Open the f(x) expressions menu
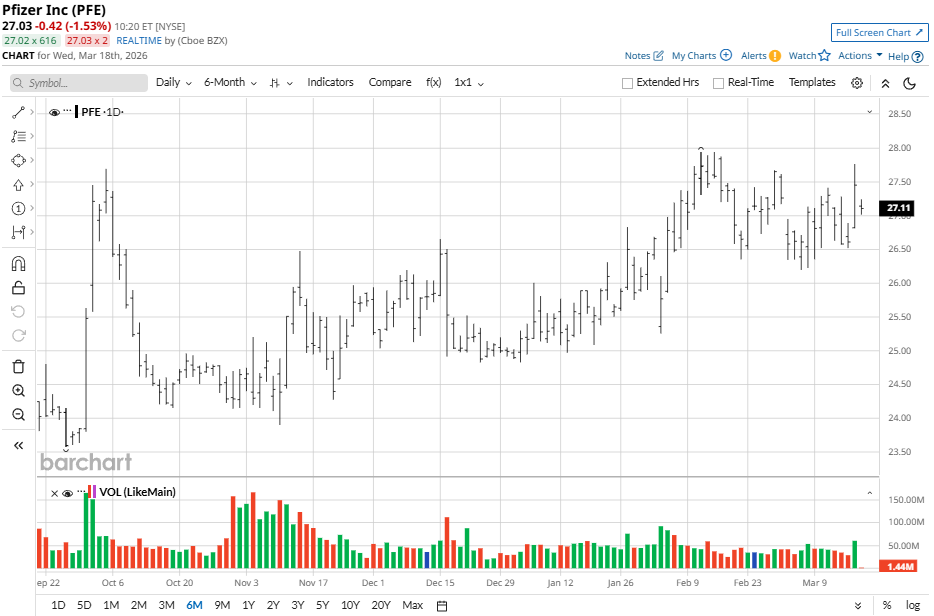The width and height of the screenshot is (934, 616). 434,82
